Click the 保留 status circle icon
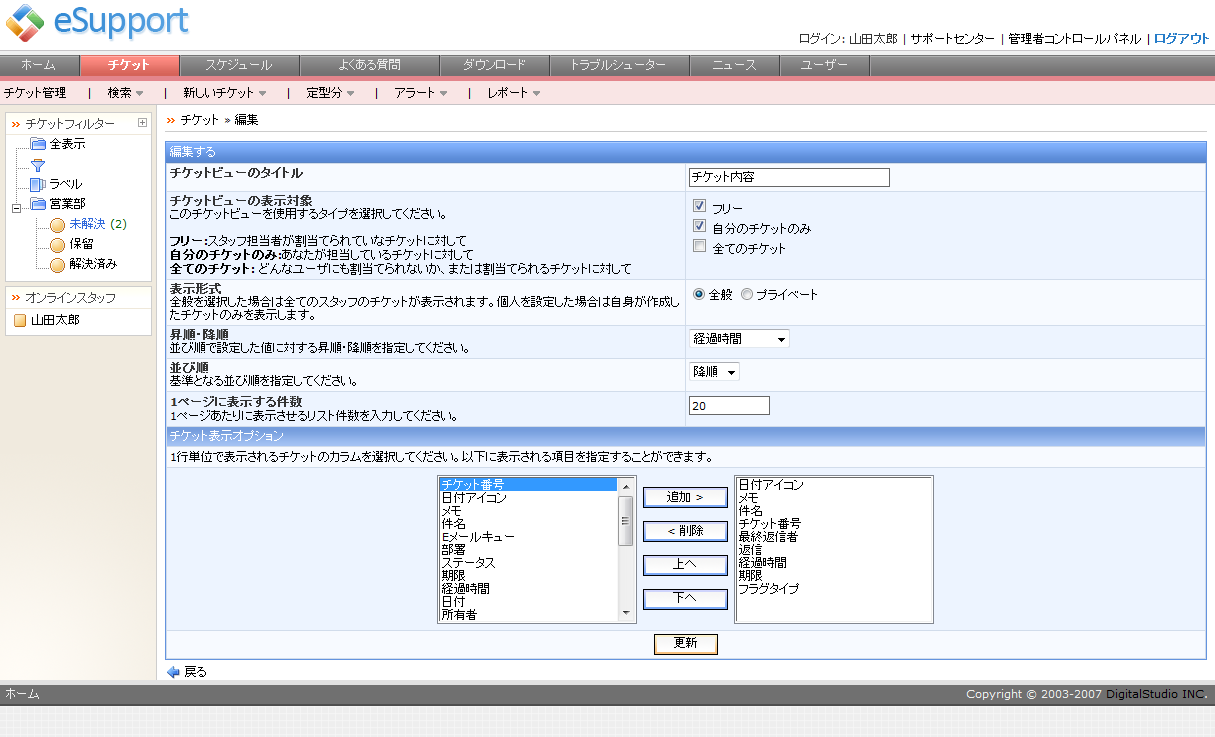This screenshot has height=737, width=1215. [58, 244]
